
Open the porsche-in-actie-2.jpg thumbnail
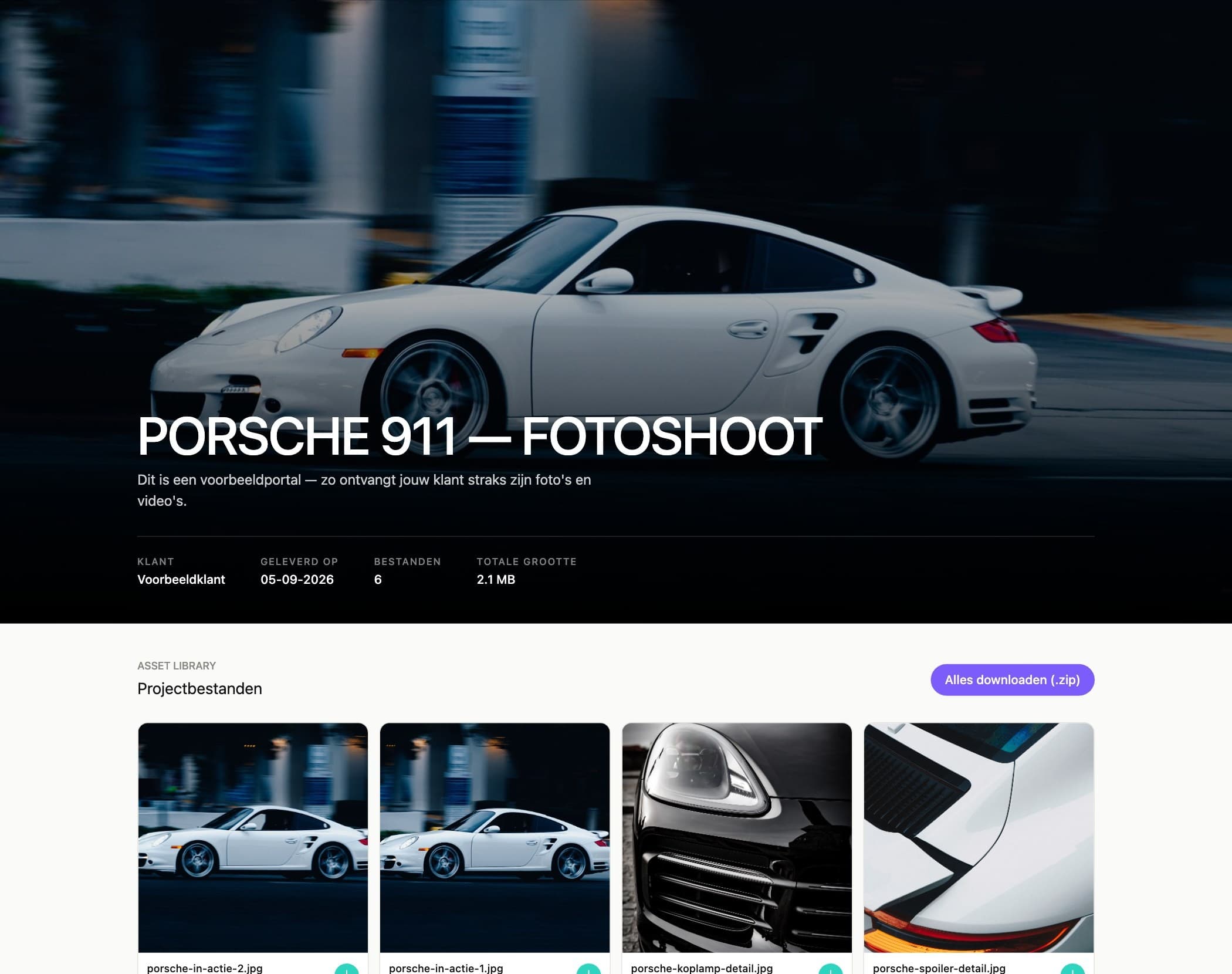[x=253, y=837]
